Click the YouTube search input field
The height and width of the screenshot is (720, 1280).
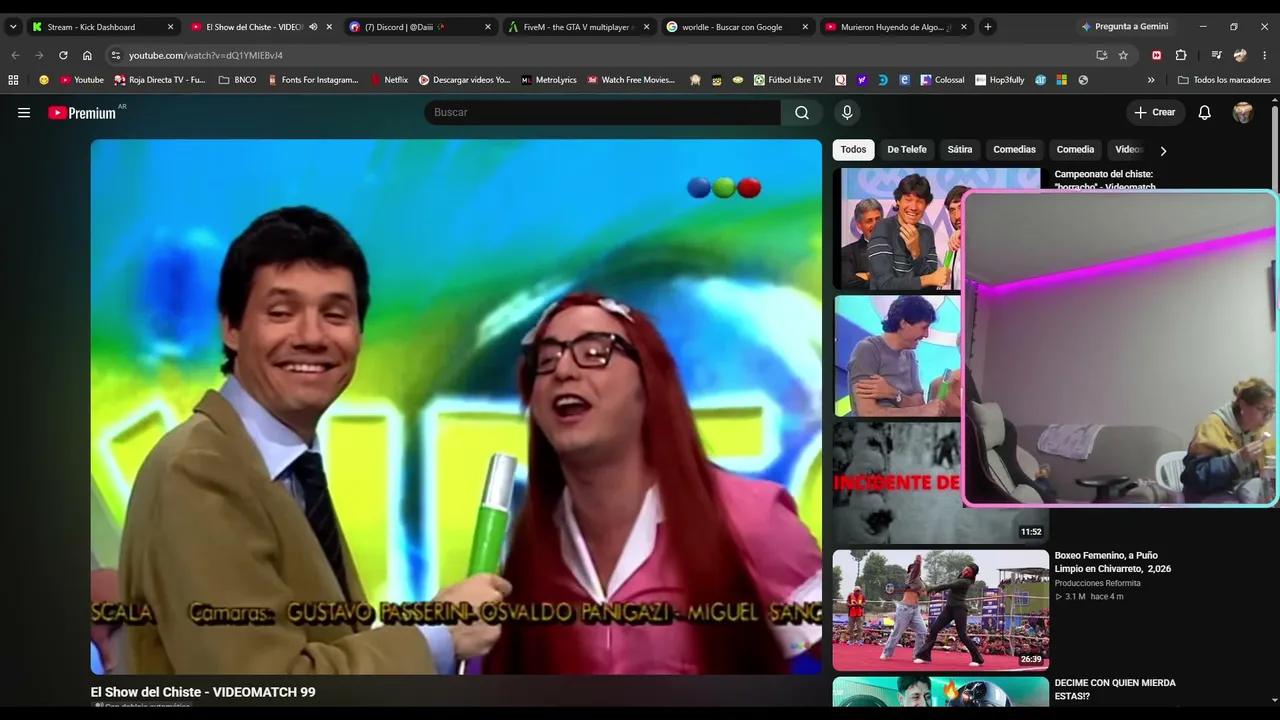602,113
